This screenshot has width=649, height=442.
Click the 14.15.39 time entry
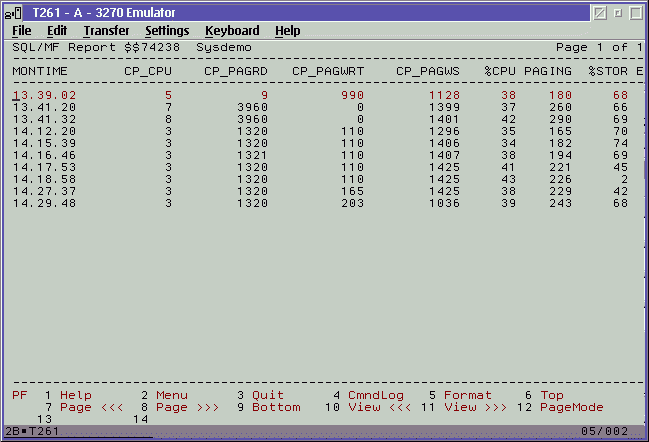44,143
